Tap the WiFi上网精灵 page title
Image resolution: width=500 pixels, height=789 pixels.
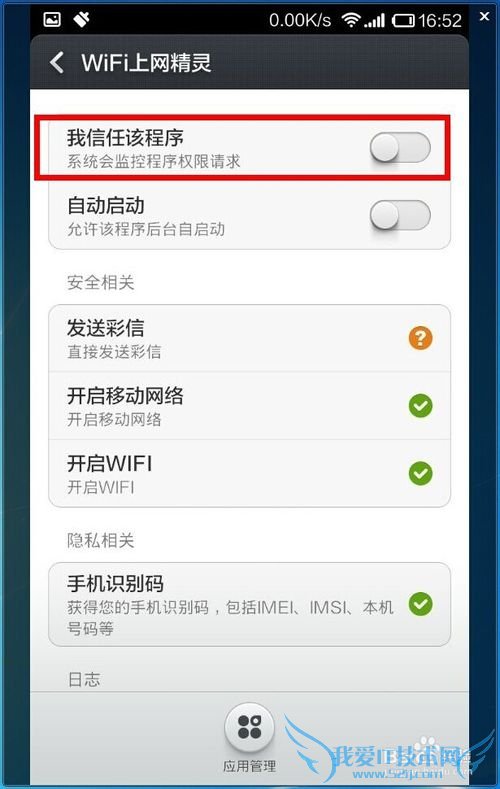(146, 63)
